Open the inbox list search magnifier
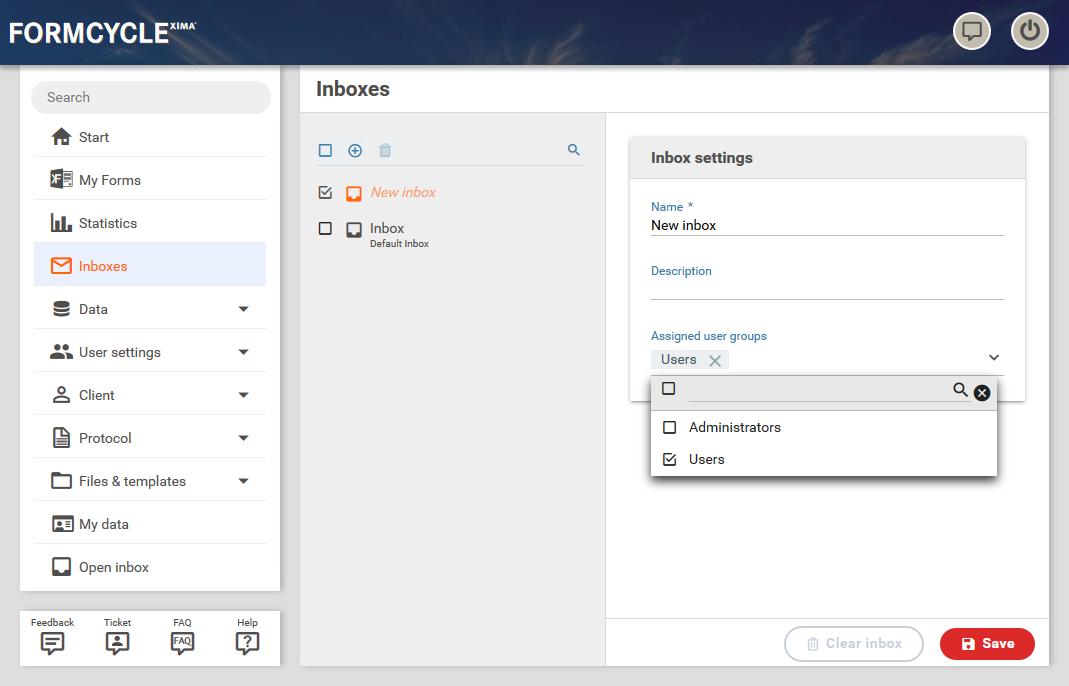Image resolution: width=1069 pixels, height=686 pixels. coord(574,150)
